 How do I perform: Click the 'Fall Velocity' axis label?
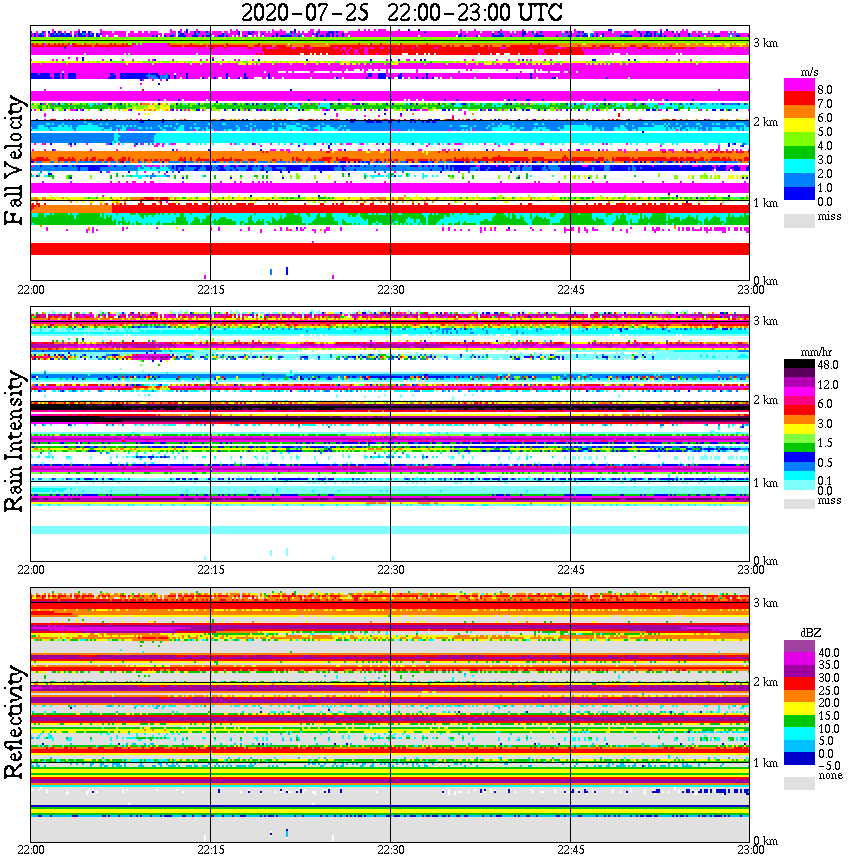tap(15, 160)
